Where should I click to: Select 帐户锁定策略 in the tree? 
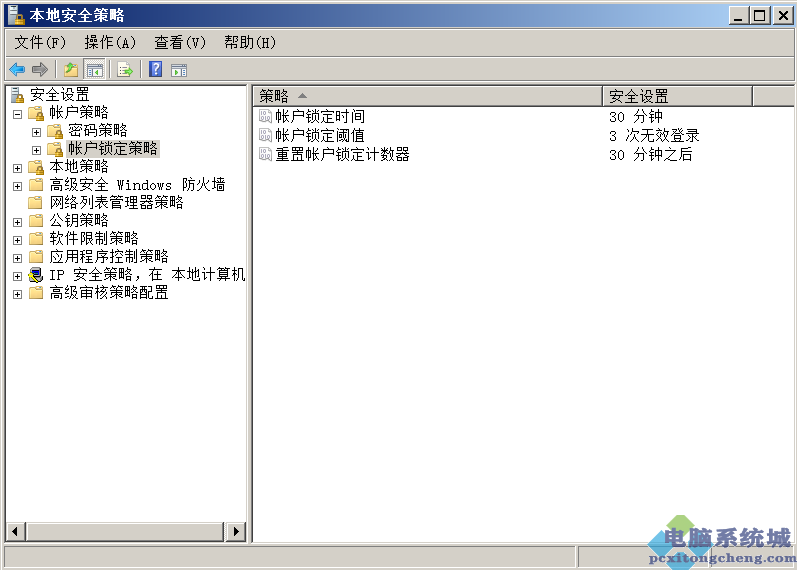pyautogui.click(x=113, y=148)
